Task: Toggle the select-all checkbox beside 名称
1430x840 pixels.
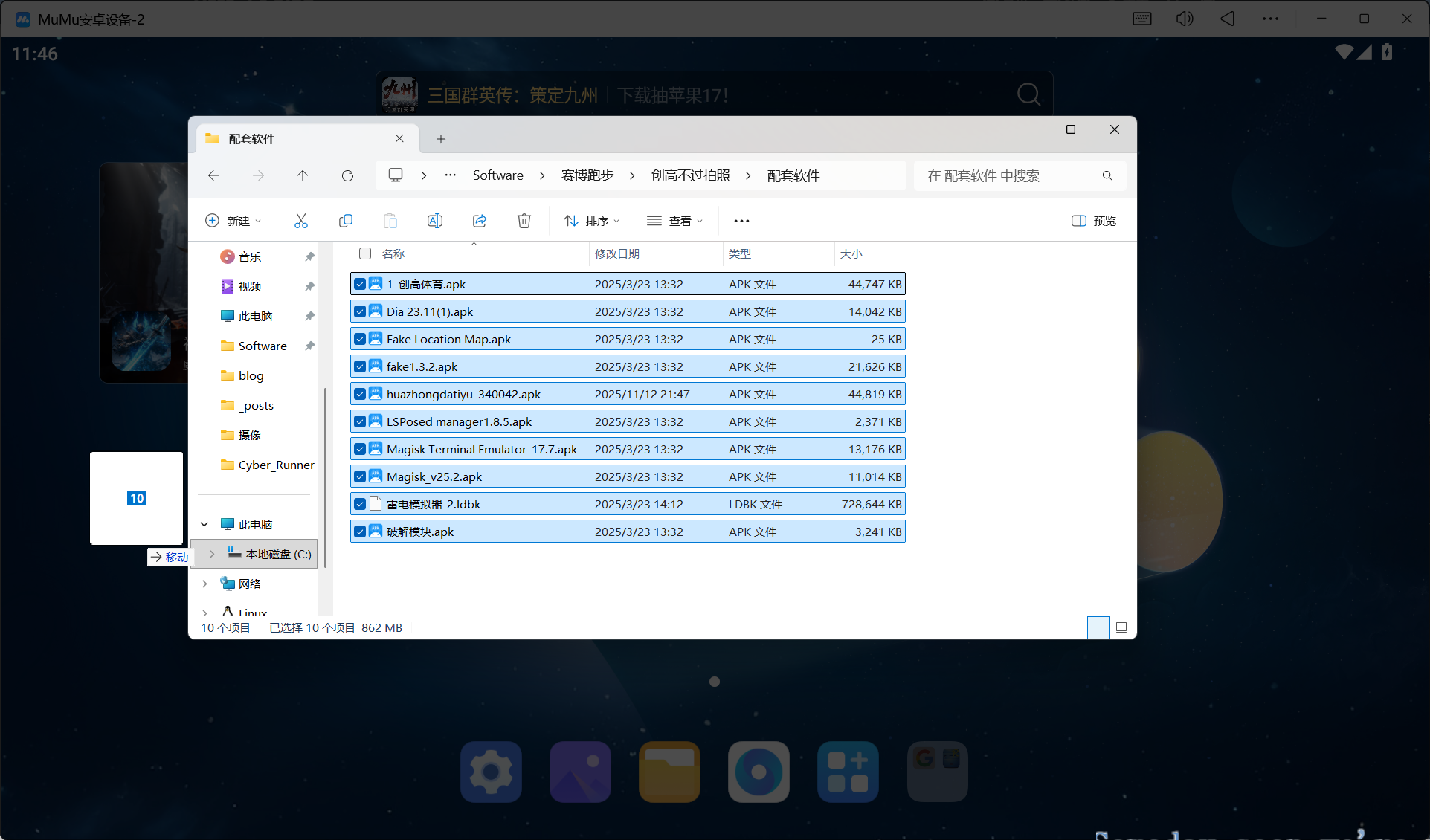Action: point(365,253)
